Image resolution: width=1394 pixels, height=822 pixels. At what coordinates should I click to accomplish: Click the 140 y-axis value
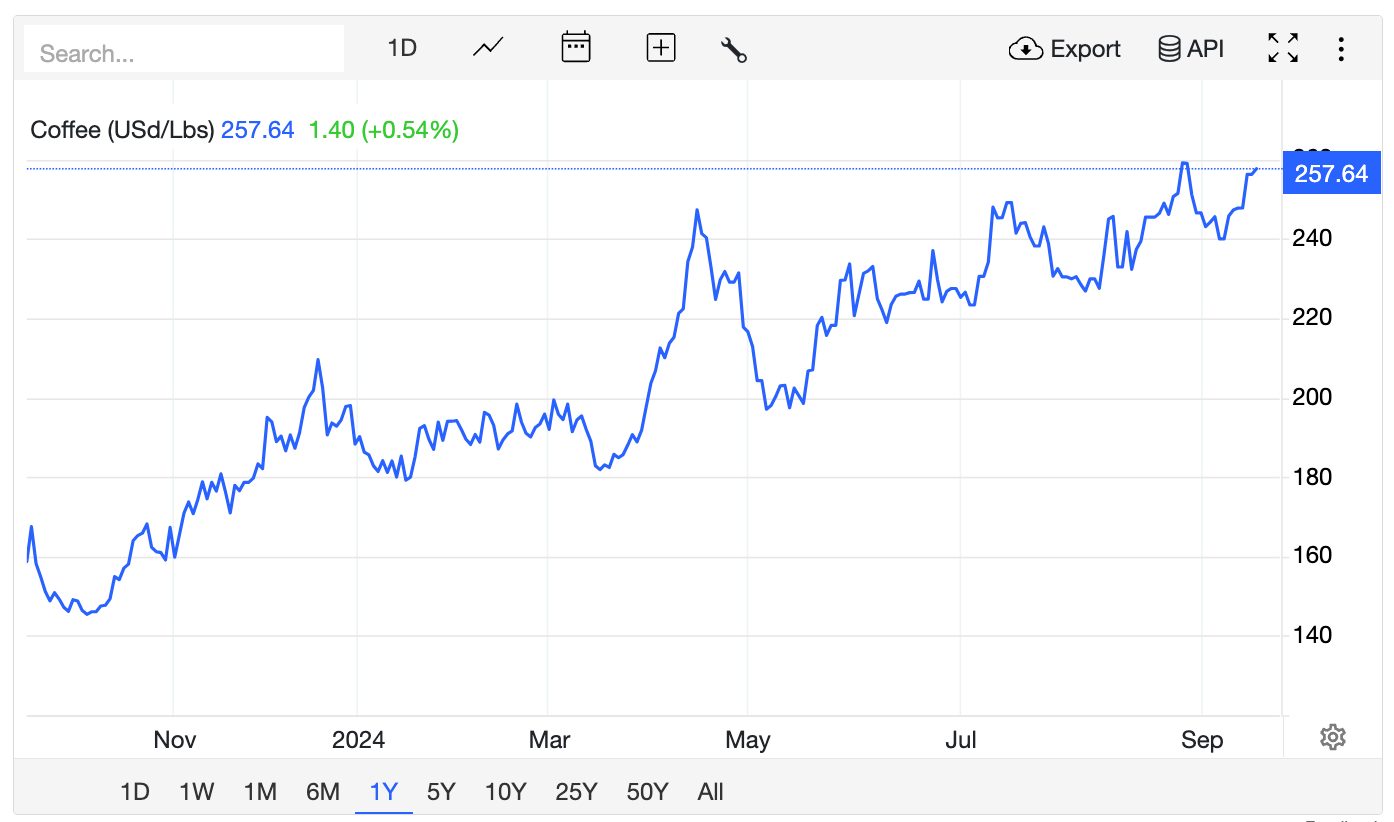click(x=1312, y=635)
